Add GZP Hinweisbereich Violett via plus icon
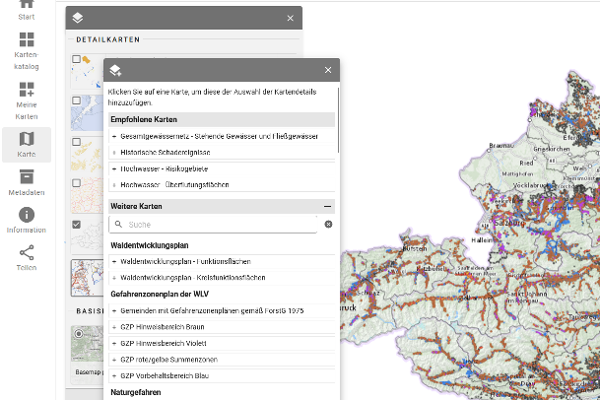This screenshot has height=400, width=600. point(114,343)
